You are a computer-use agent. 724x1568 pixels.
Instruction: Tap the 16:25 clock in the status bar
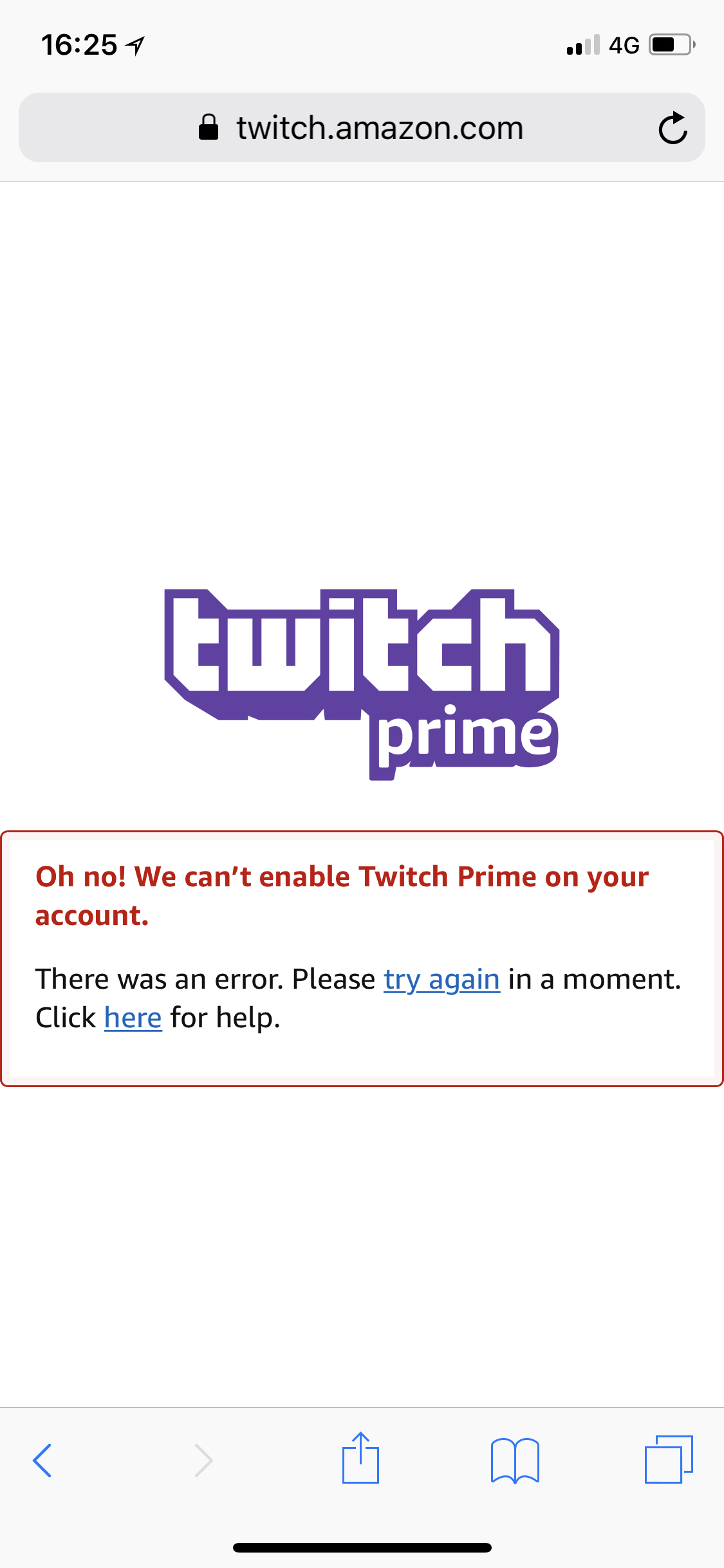click(x=79, y=45)
